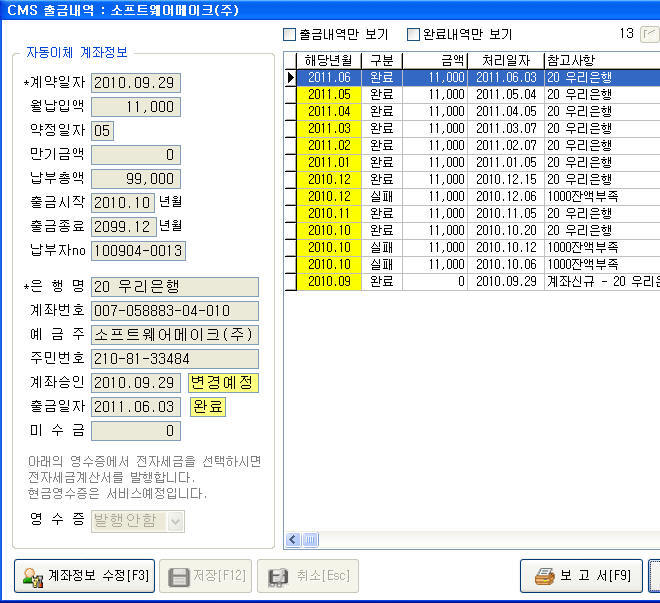
Task: Click the 변경예정 yellow status label
Action: coord(223,383)
